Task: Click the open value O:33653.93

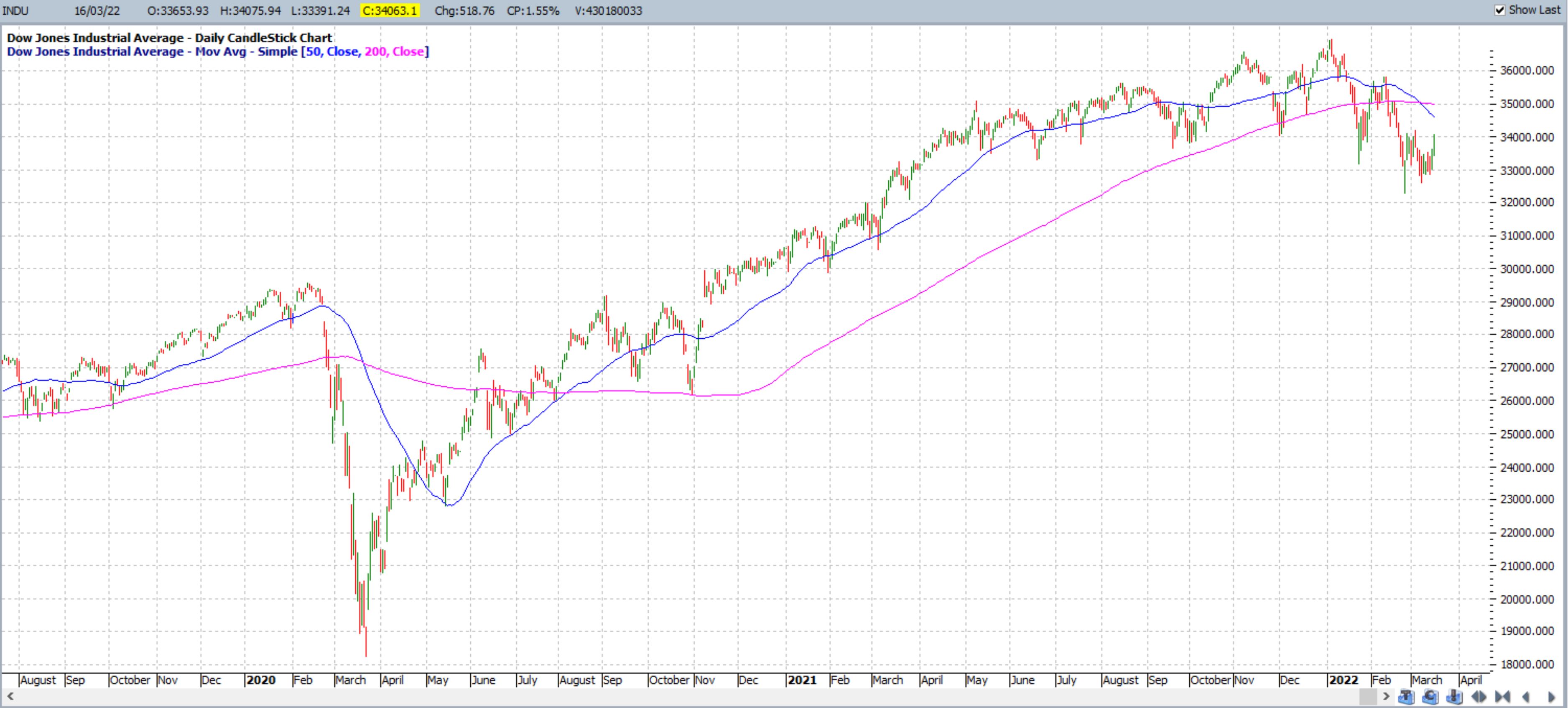Action: pyautogui.click(x=178, y=10)
